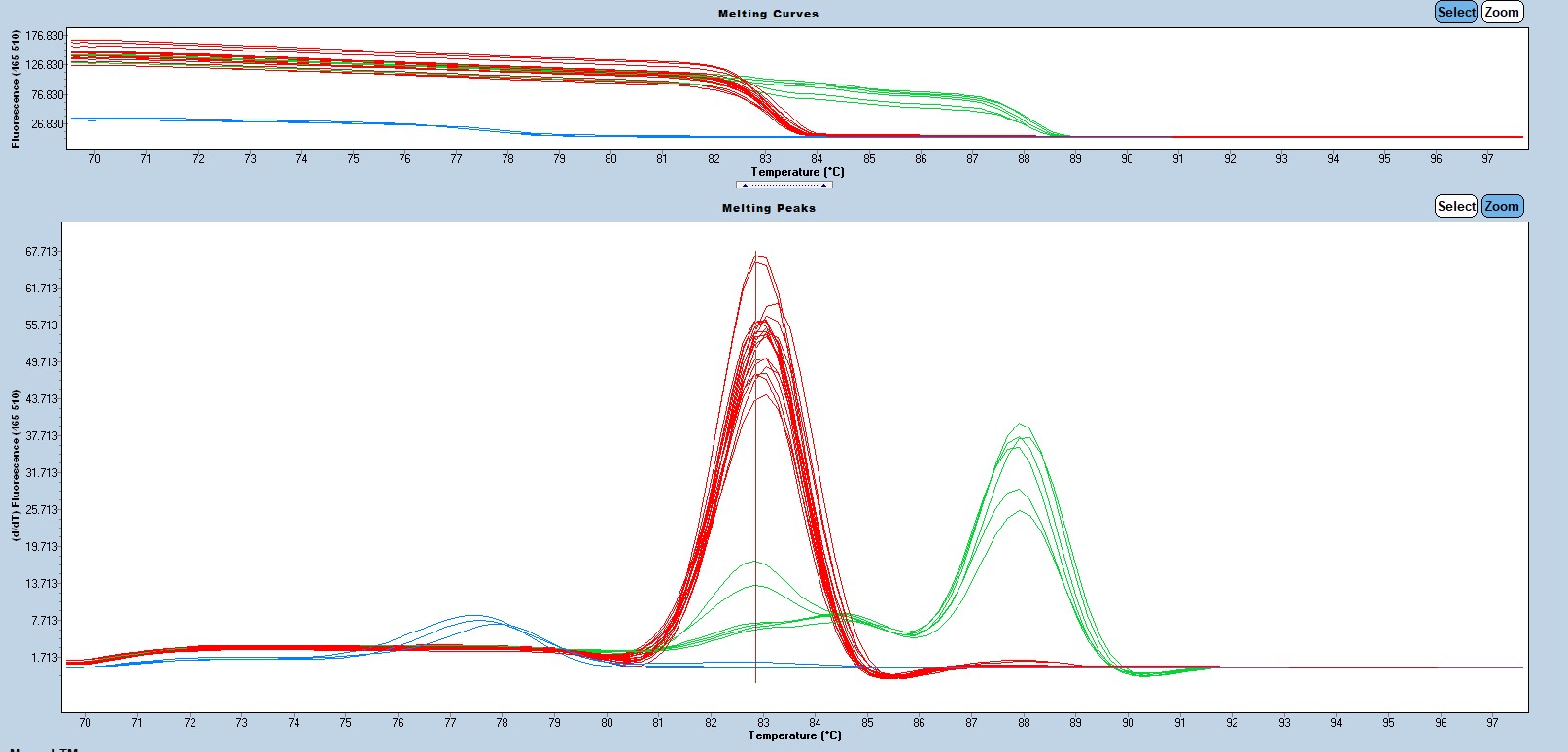Select the blue curve in Melting Curves chart
The image size is (1568, 752).
point(292,121)
